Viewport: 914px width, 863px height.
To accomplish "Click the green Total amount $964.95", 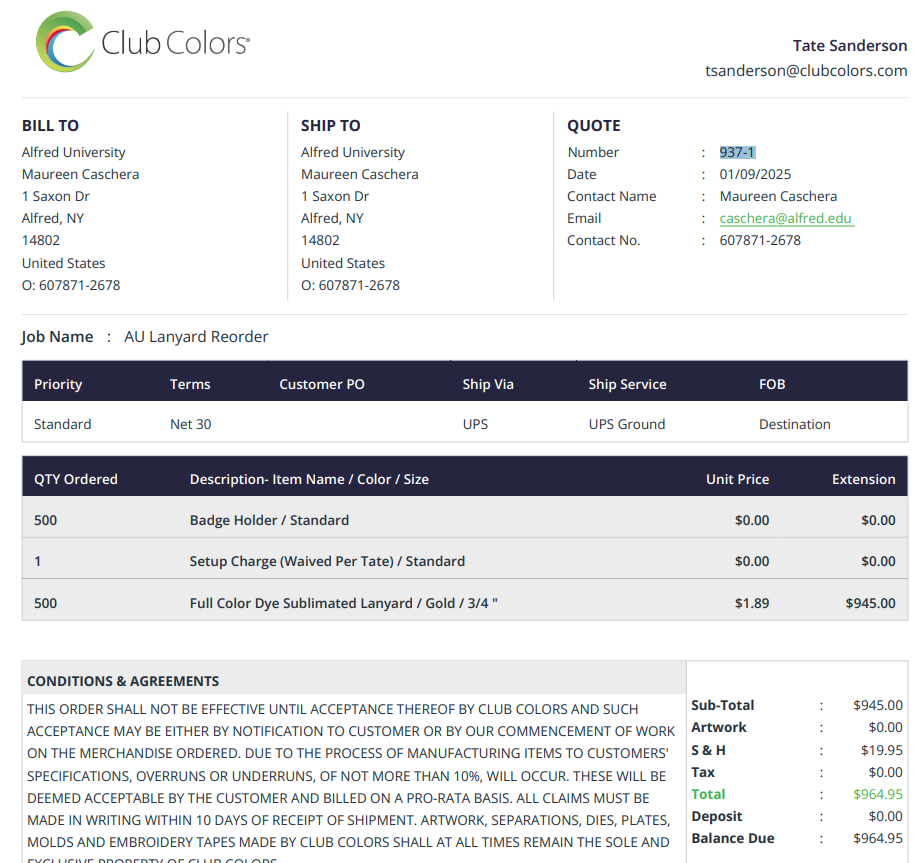I will 878,794.
